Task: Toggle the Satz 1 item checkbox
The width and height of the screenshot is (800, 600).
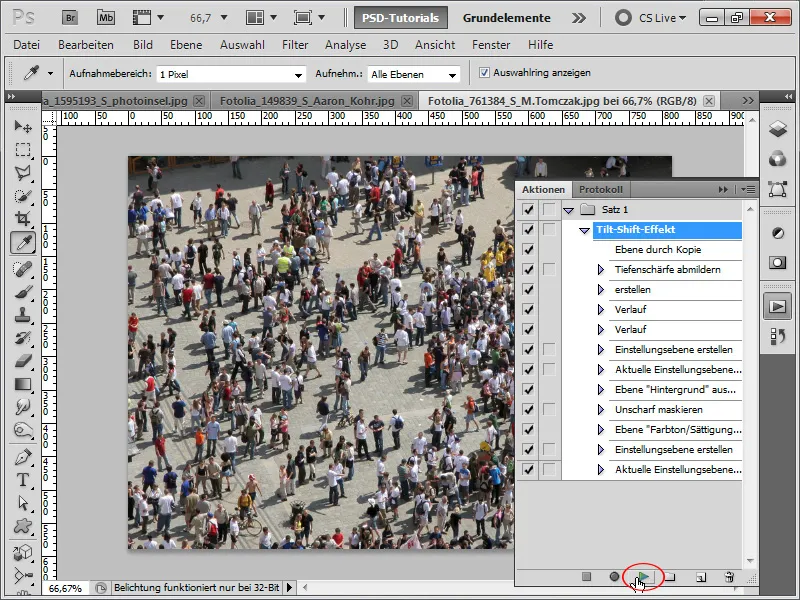Action: (528, 210)
